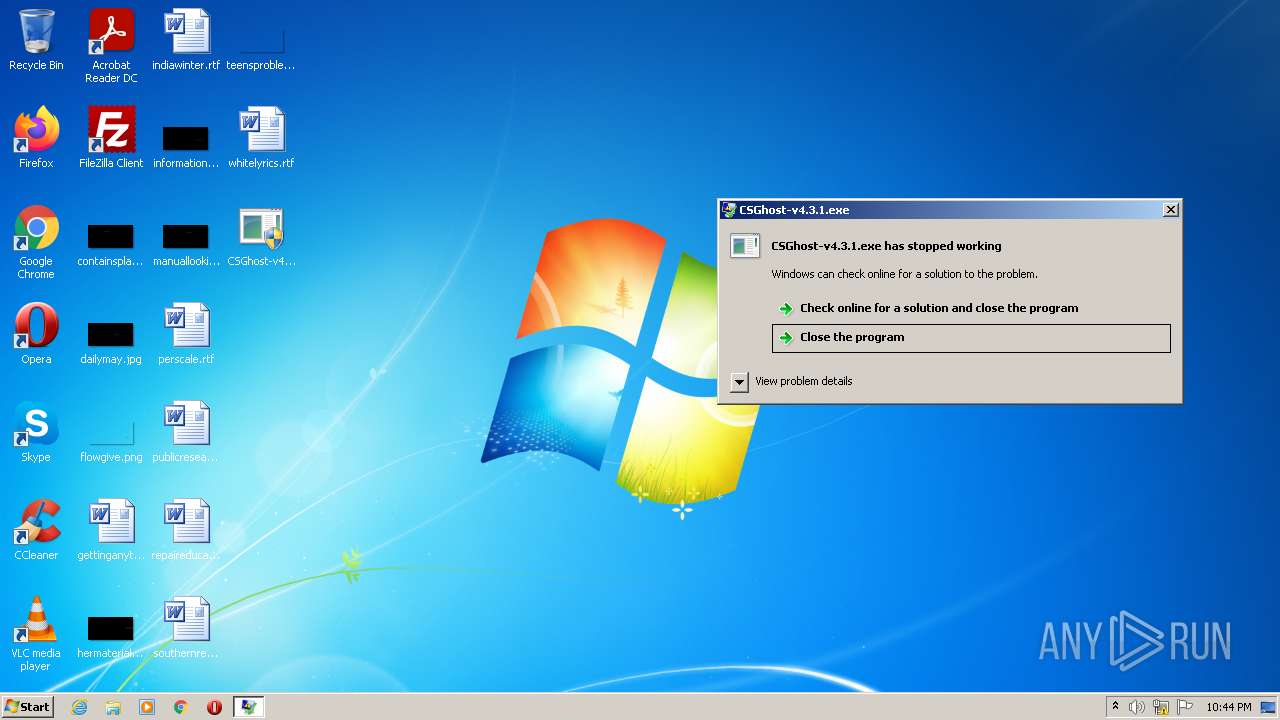Choose Close the program option
The height and width of the screenshot is (720, 1280).
pos(971,338)
